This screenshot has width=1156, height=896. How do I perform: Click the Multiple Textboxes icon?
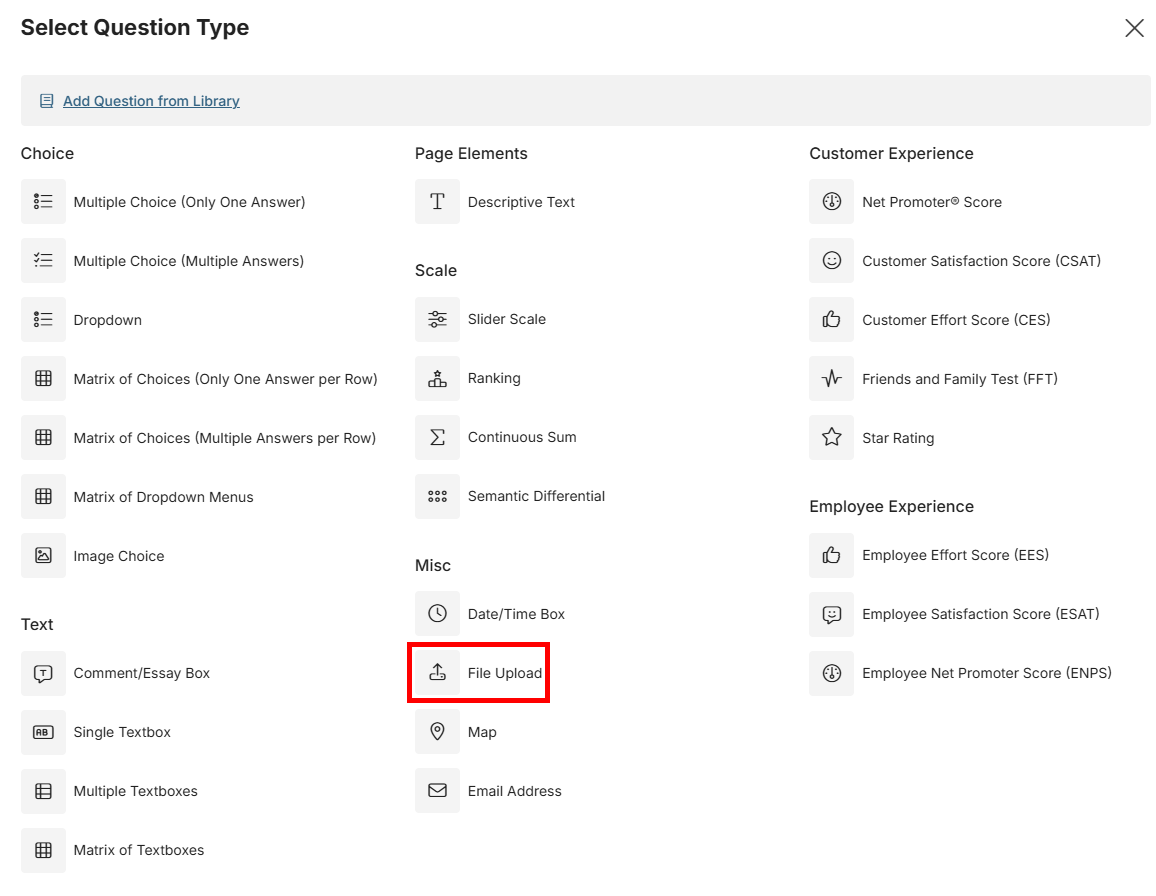click(43, 791)
